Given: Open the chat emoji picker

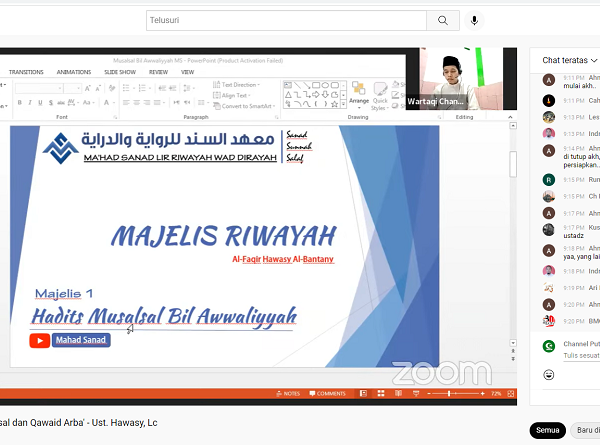Looking at the screenshot, I should click(x=549, y=375).
